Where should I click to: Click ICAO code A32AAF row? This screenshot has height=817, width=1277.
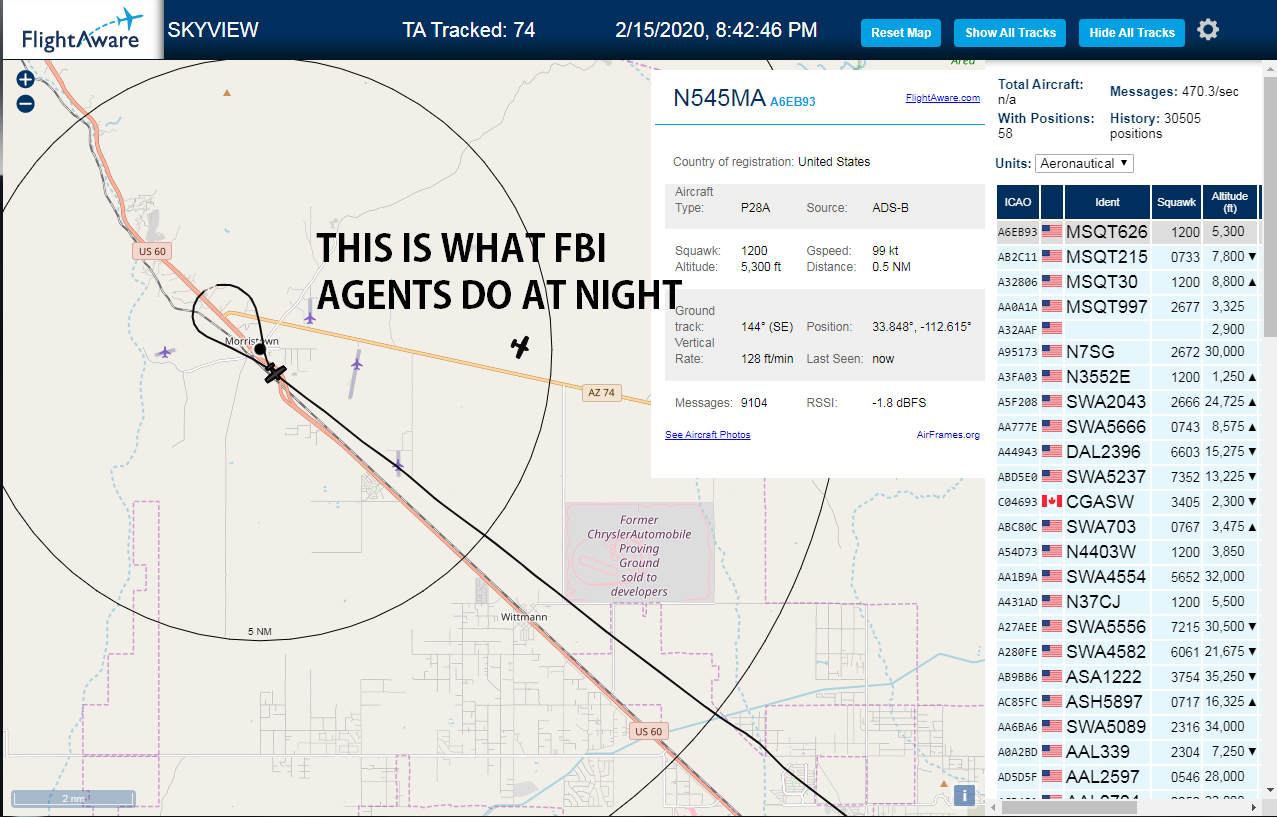coord(1129,328)
